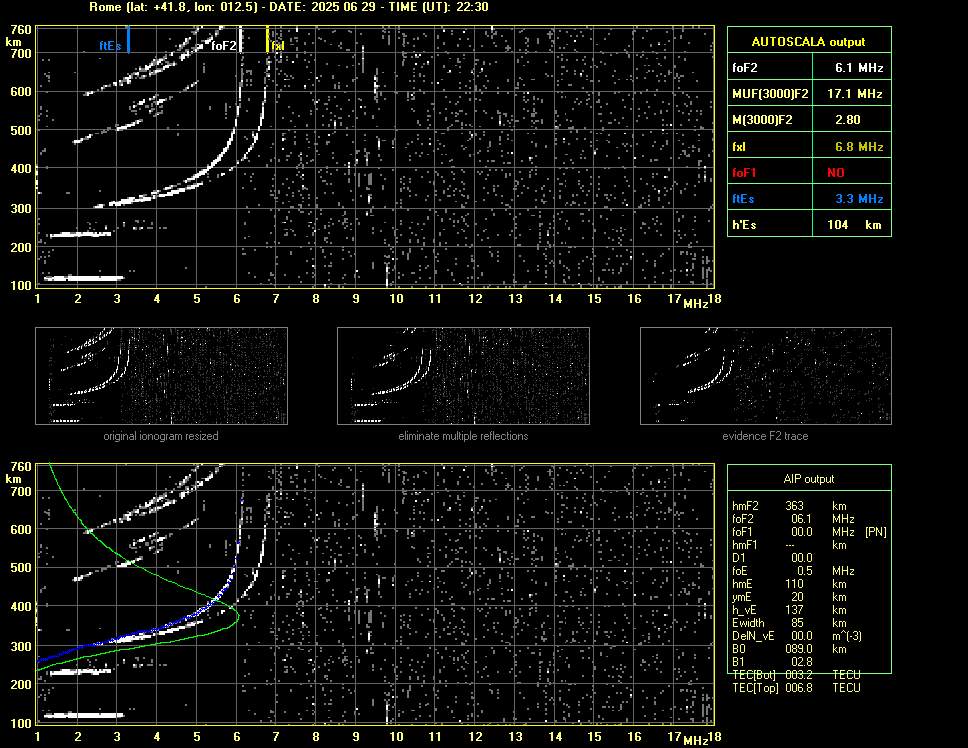Click the hmE '110 km' row
Screen dimensions: 968x748
[788, 584]
